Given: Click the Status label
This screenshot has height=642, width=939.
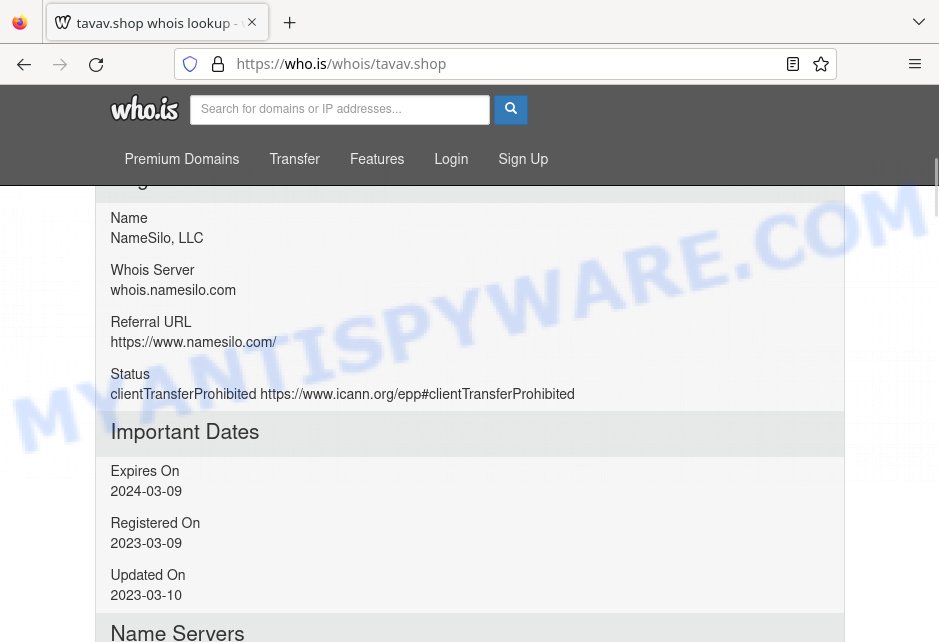Looking at the screenshot, I should (x=130, y=374).
